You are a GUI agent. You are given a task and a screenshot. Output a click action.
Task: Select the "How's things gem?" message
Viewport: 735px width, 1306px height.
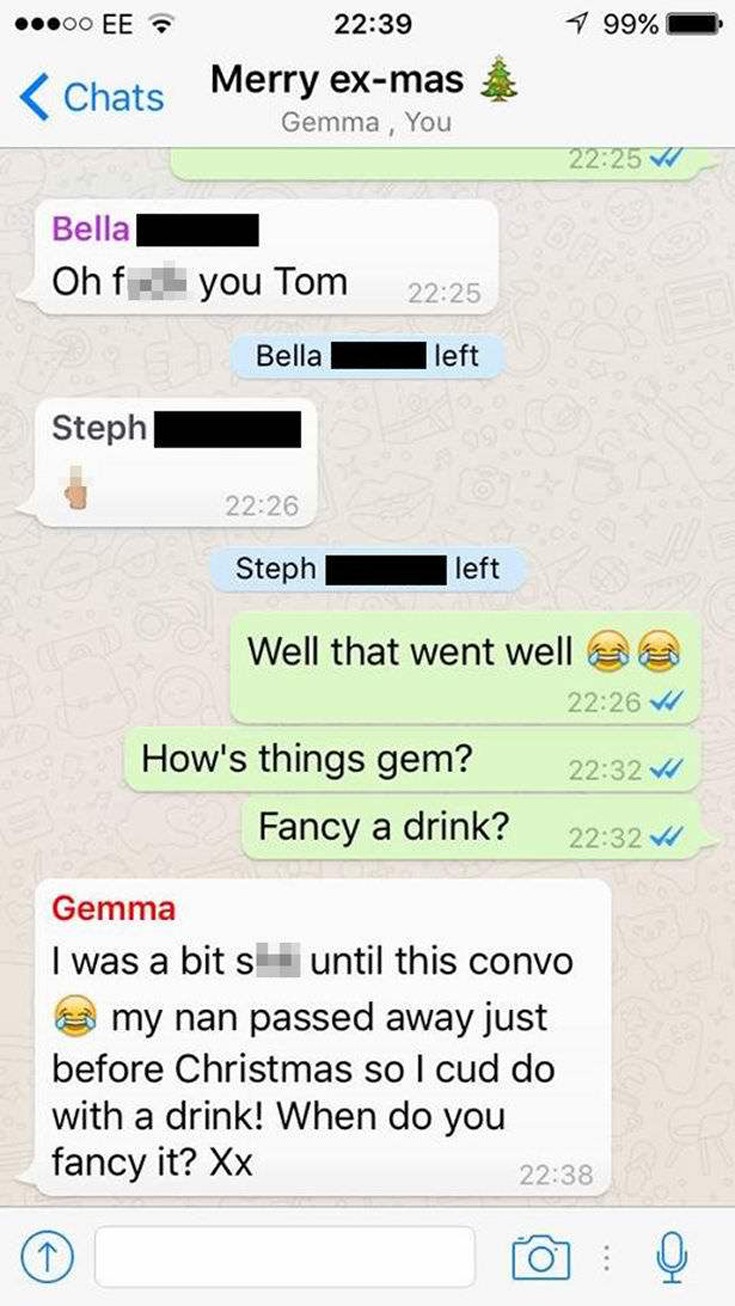click(x=412, y=760)
